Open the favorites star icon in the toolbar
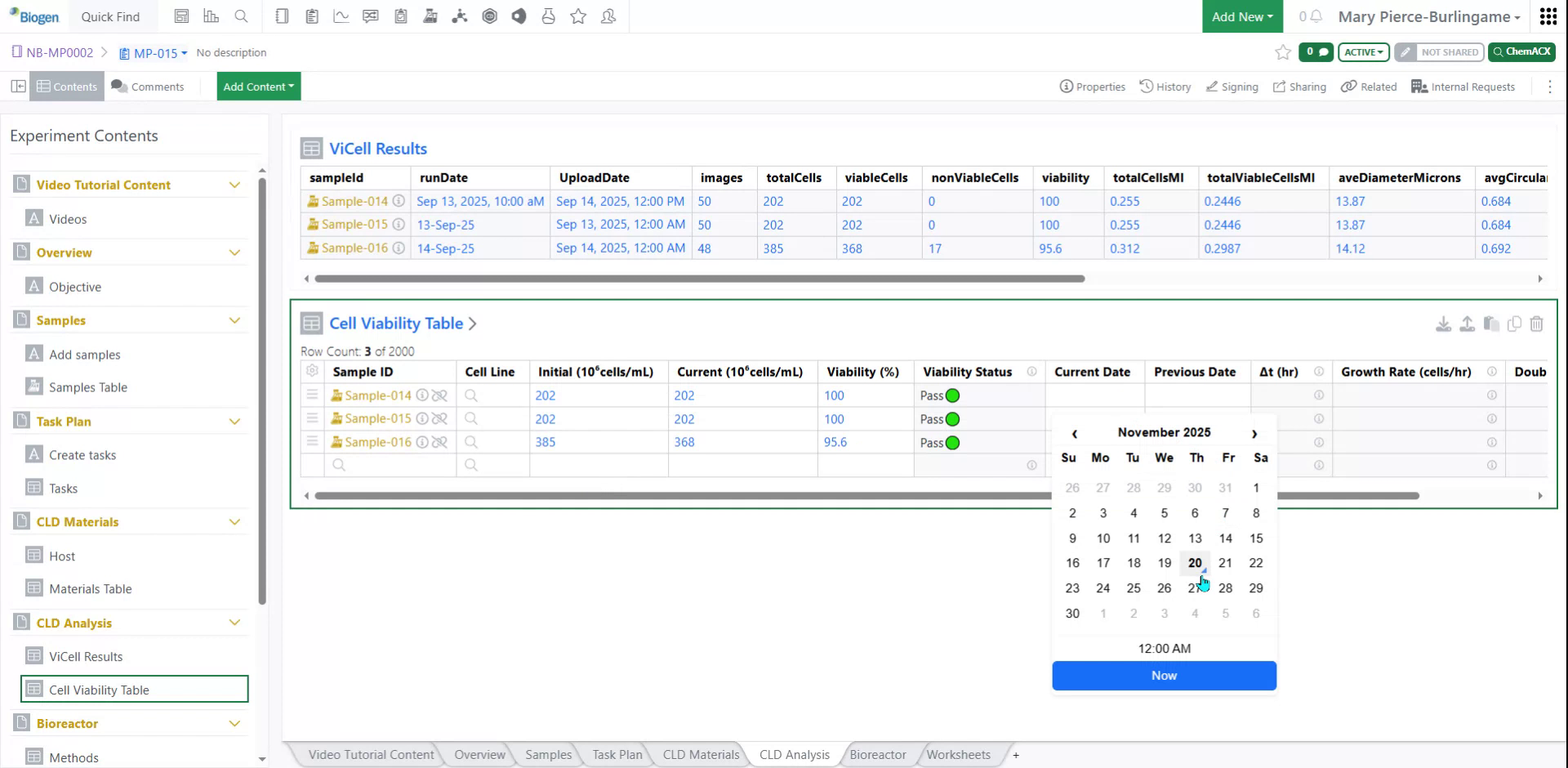Screen dimensions: 1568x768 578,16
